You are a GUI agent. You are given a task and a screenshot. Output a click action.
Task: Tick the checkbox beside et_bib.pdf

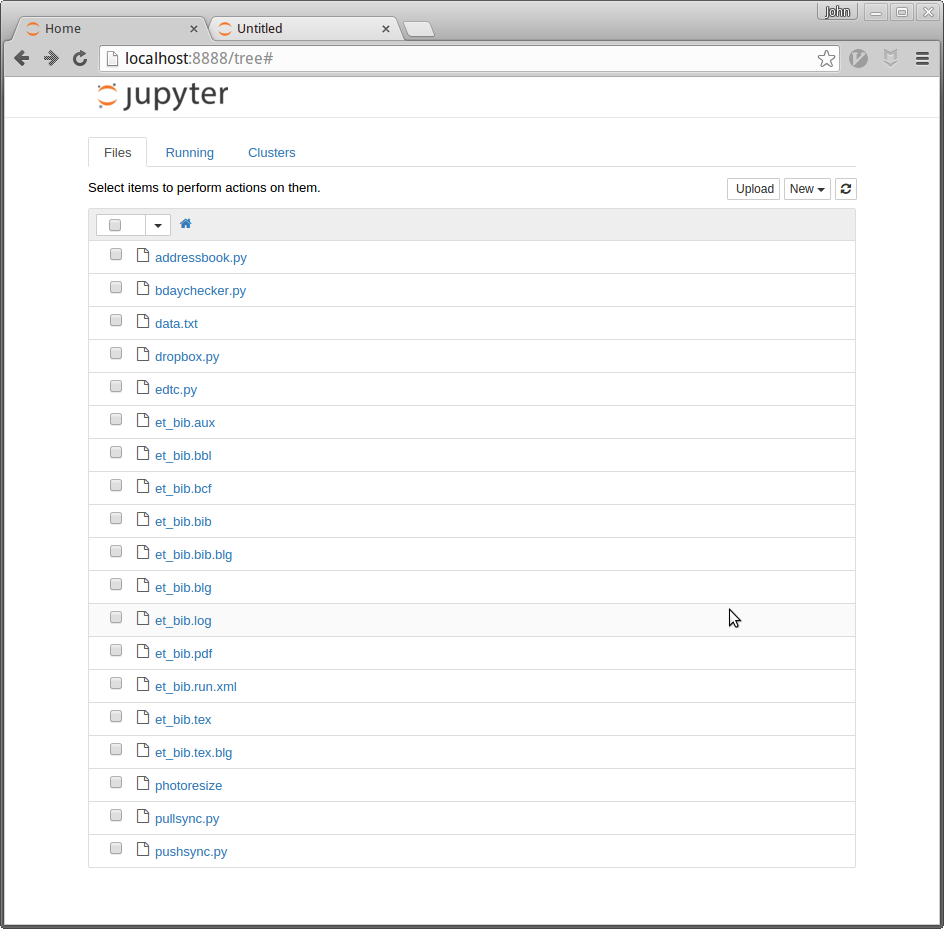[116, 651]
